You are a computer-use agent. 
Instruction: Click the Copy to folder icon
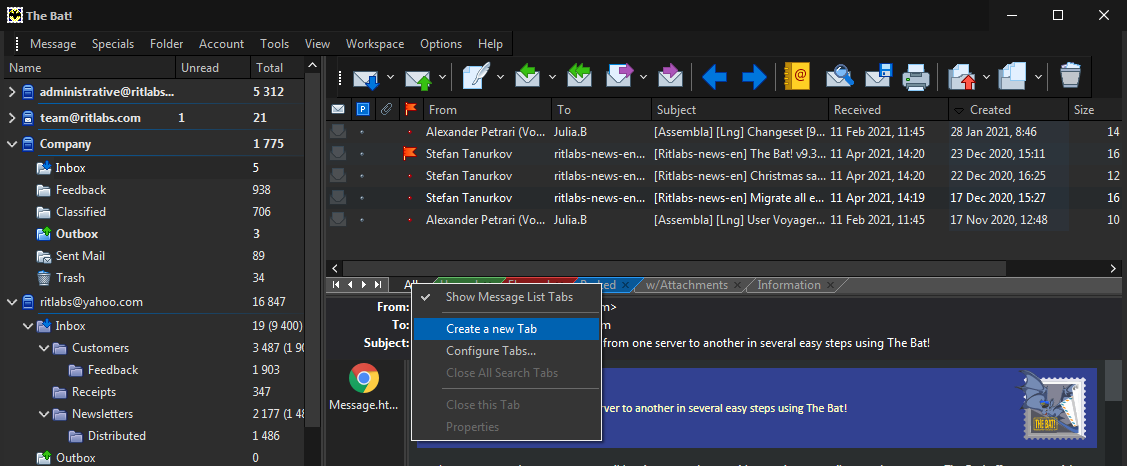[1013, 77]
